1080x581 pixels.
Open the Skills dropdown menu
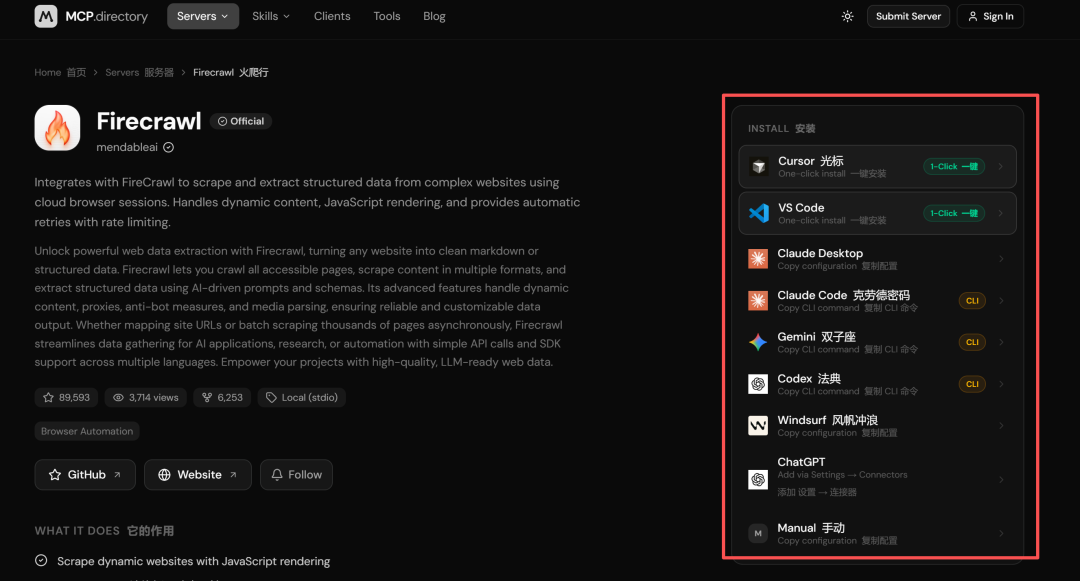pyautogui.click(x=271, y=16)
